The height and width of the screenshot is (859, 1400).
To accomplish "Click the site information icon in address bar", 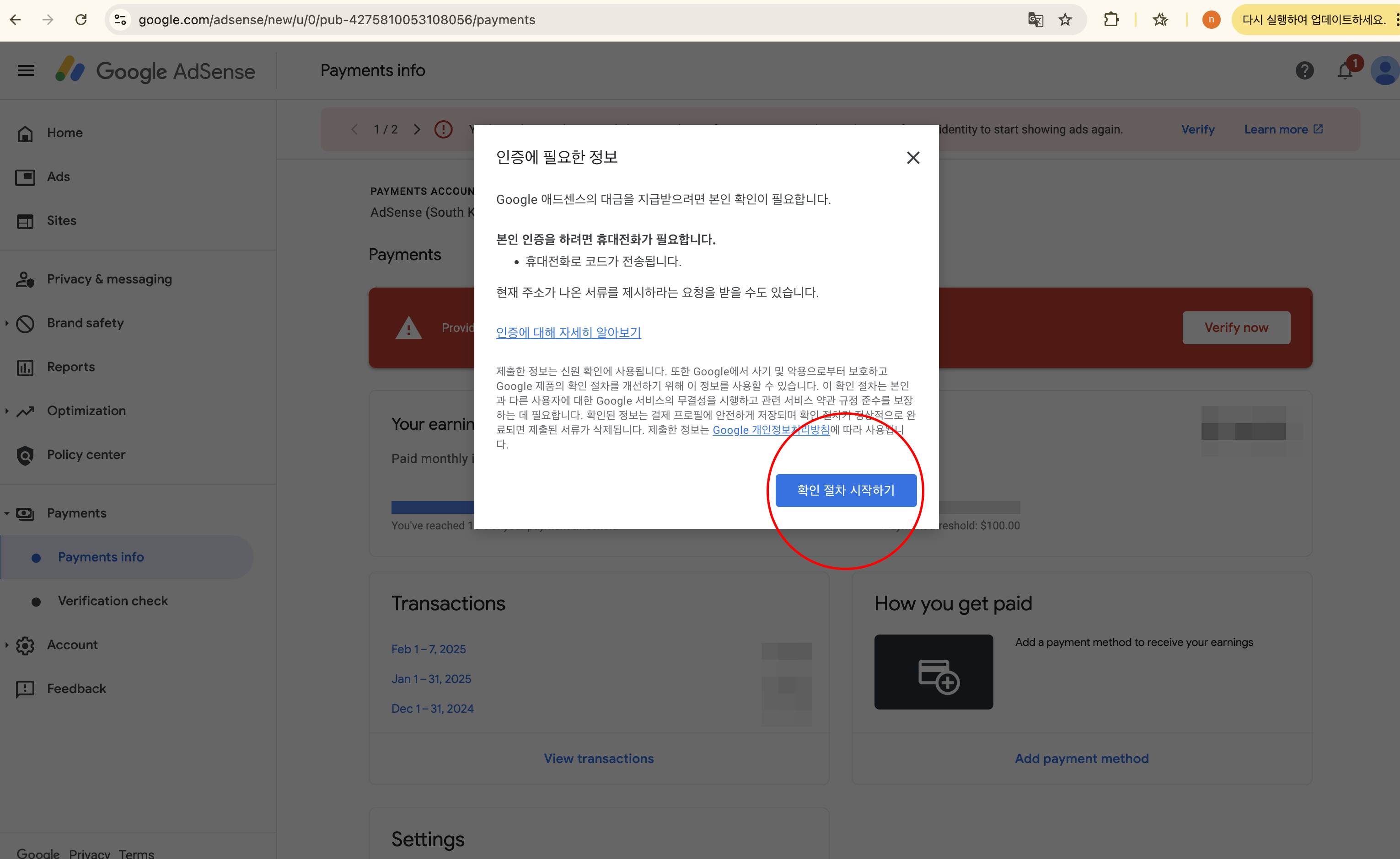I will [x=120, y=20].
